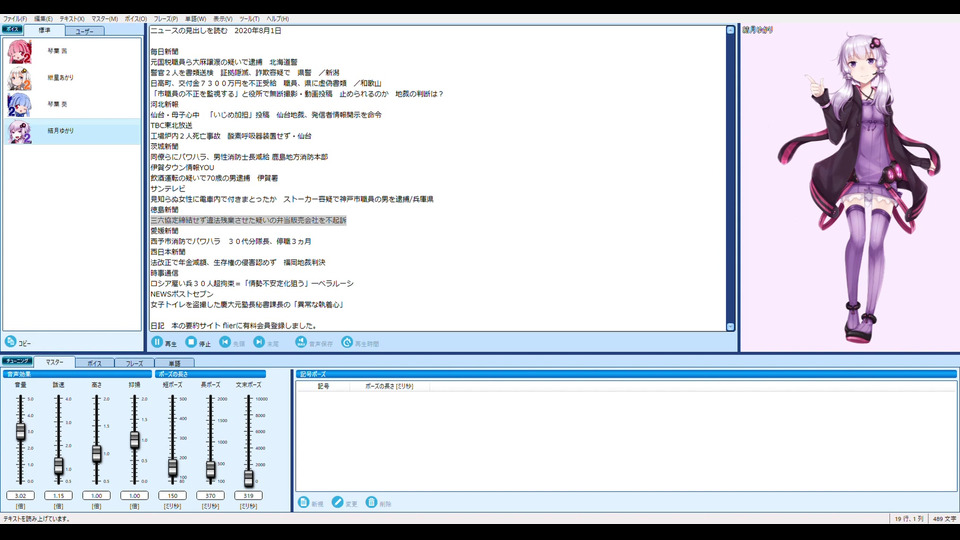Click the 記号 column header
This screenshot has height=540, width=960.
coord(323,386)
